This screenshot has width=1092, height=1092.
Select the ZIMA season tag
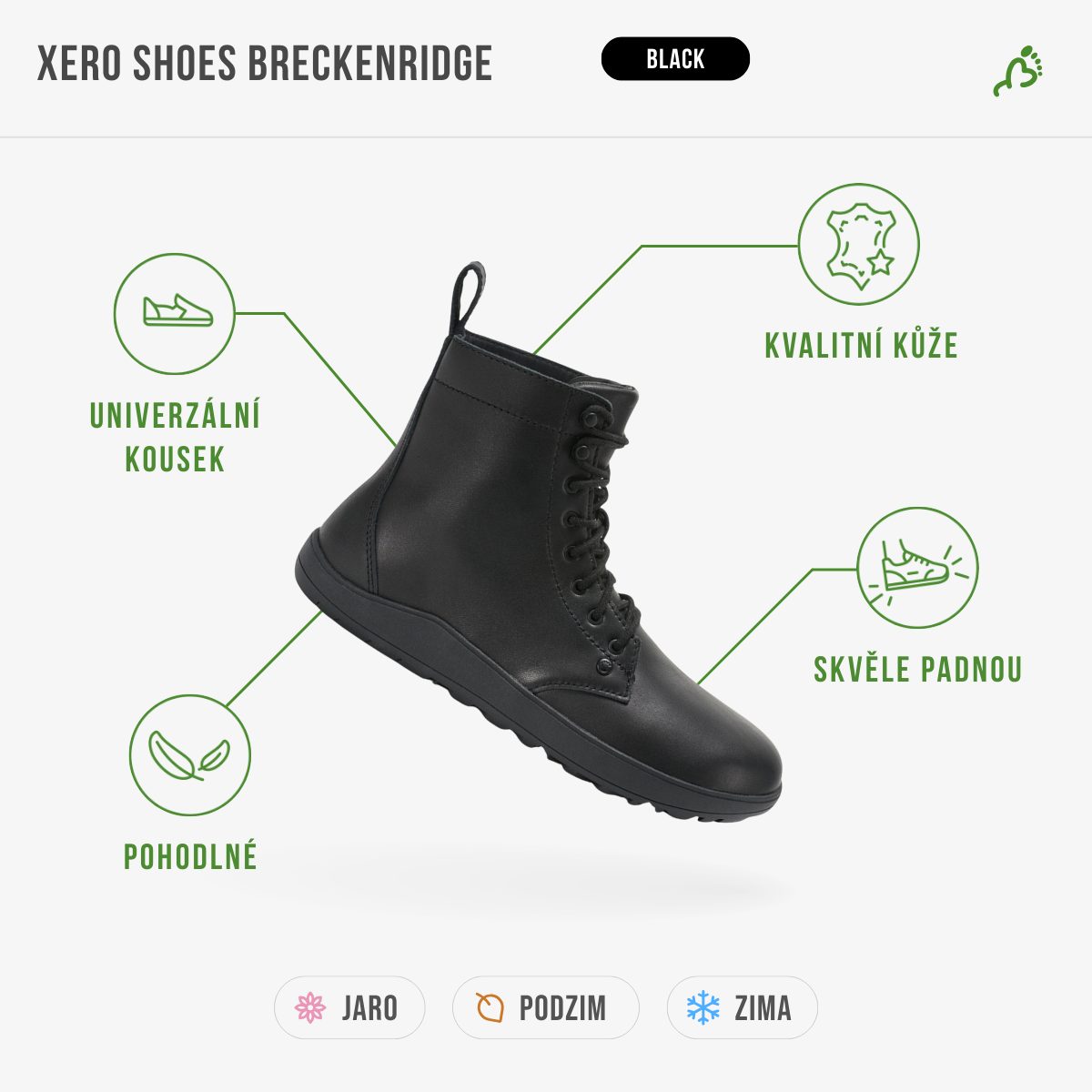pyautogui.click(x=743, y=1007)
